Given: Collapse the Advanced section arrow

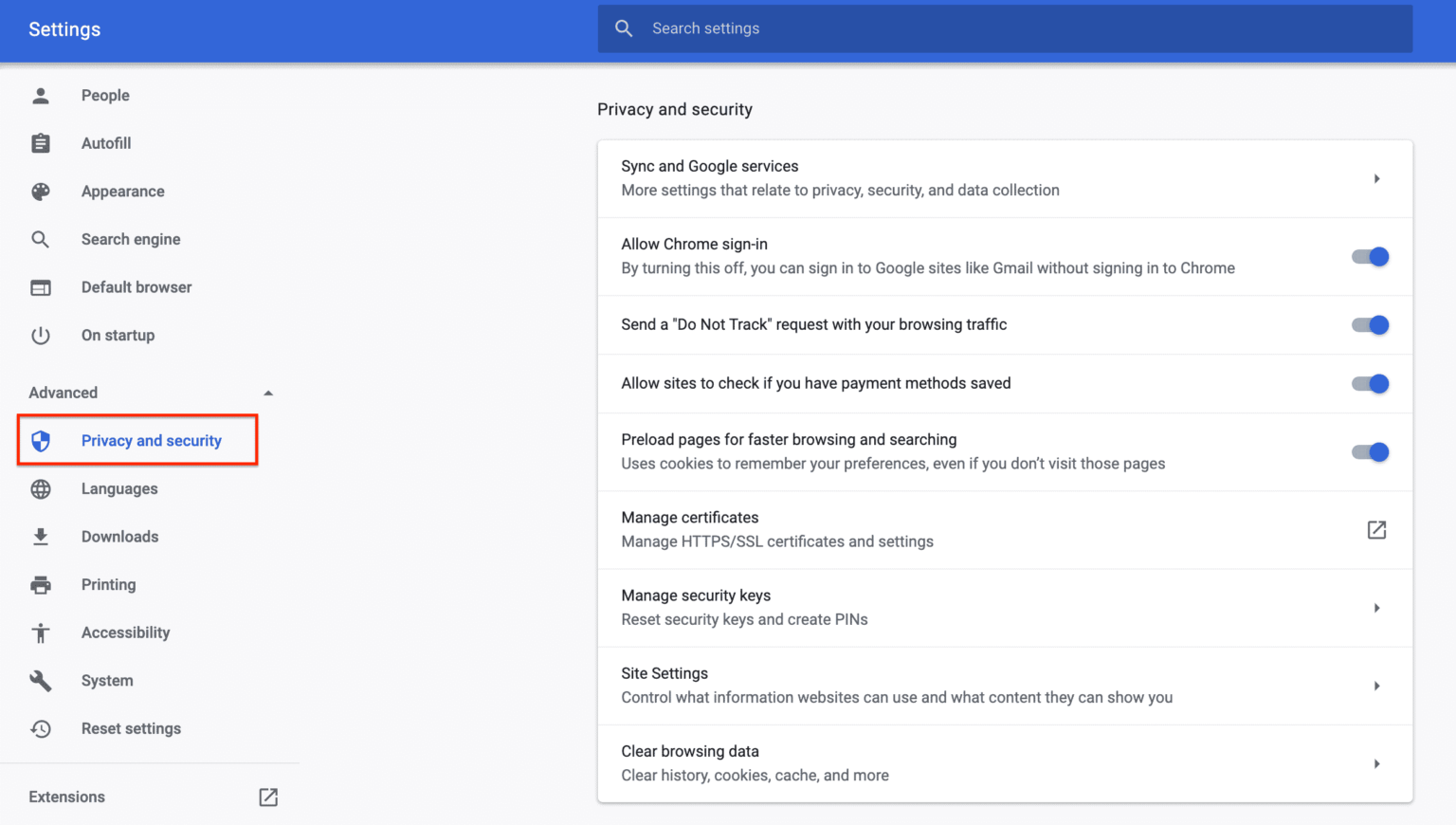Looking at the screenshot, I should pyautogui.click(x=268, y=393).
